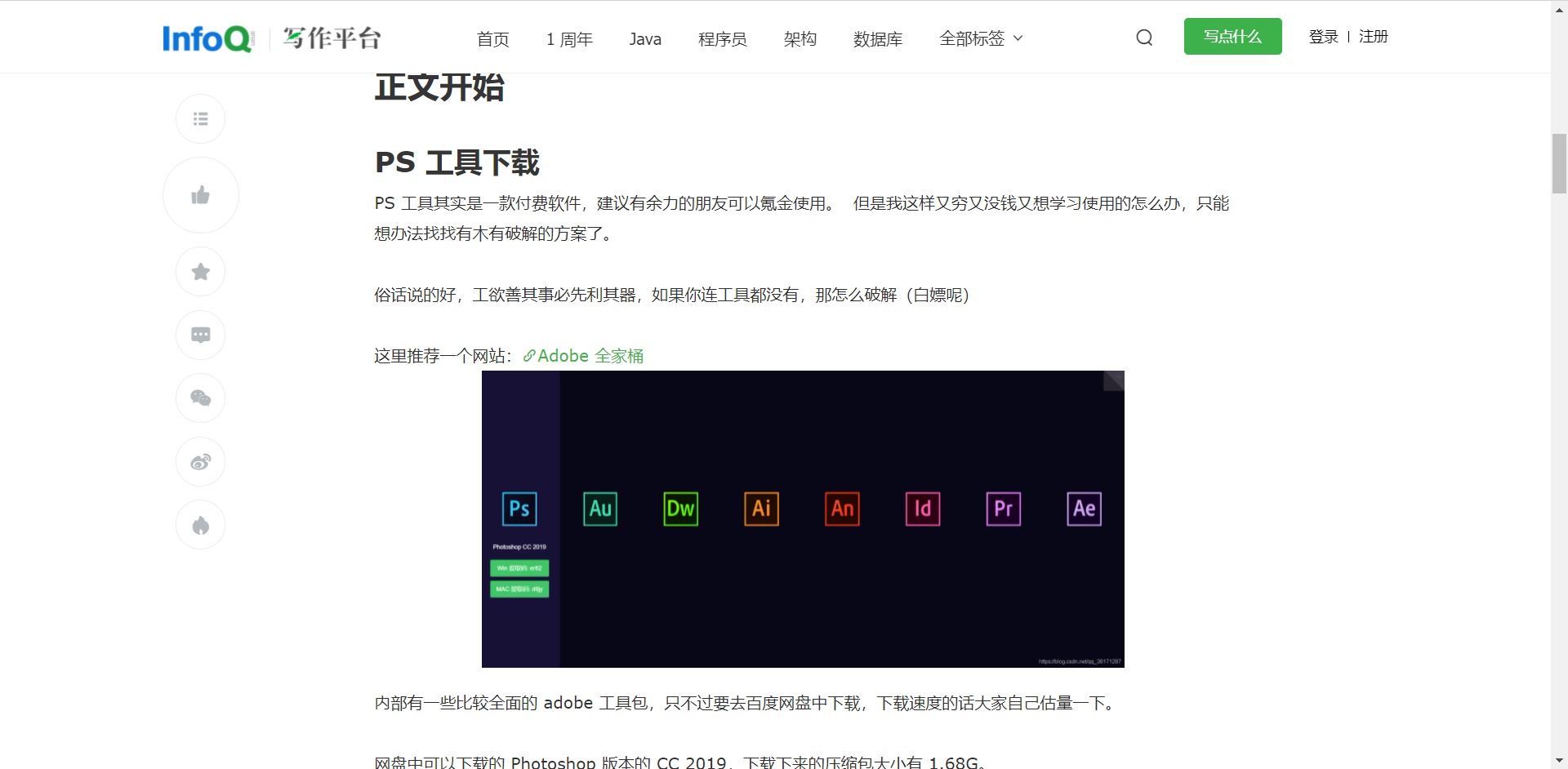Share via the Weibo icon
1568x769 pixels.
pyautogui.click(x=200, y=462)
